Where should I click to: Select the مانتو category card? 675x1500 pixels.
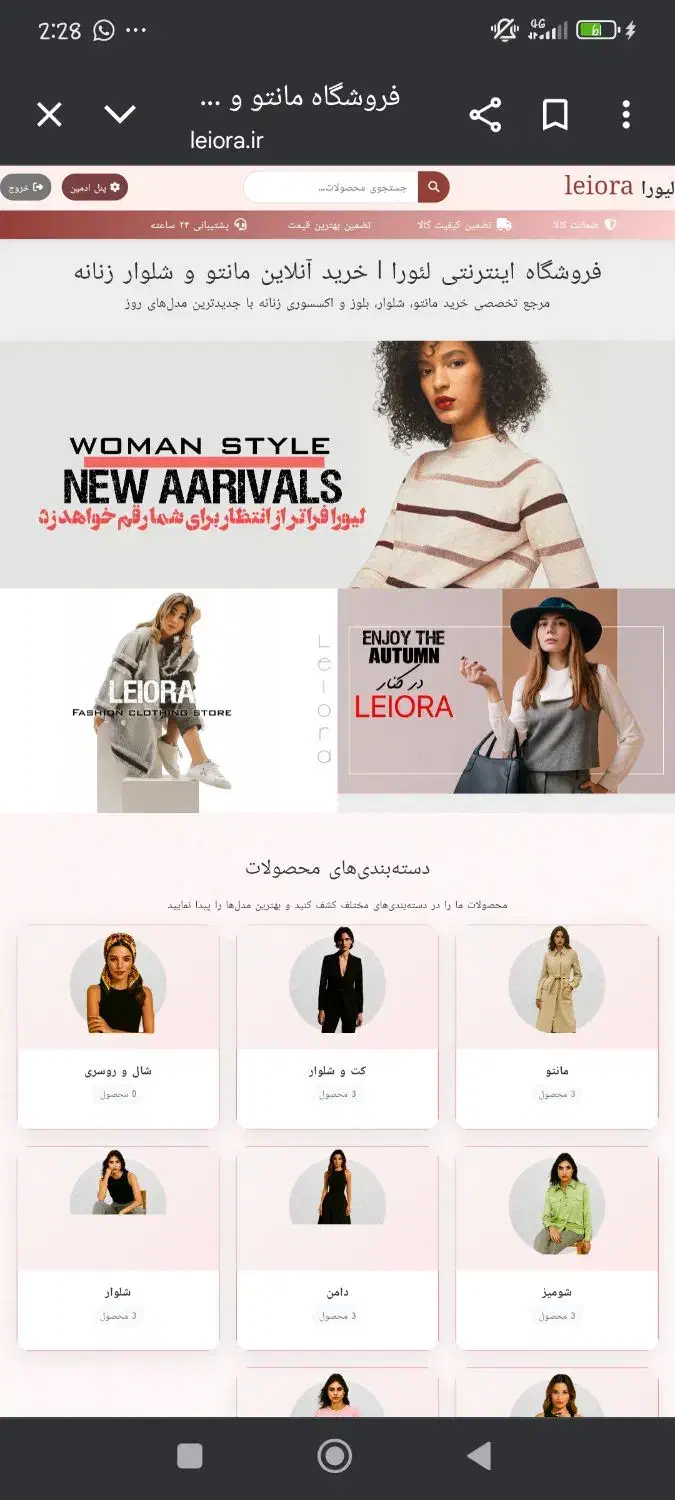[557, 1027]
